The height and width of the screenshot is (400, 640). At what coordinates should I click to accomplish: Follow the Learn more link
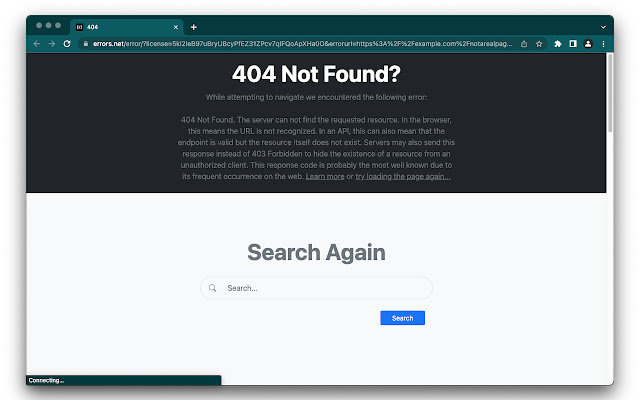click(x=325, y=177)
